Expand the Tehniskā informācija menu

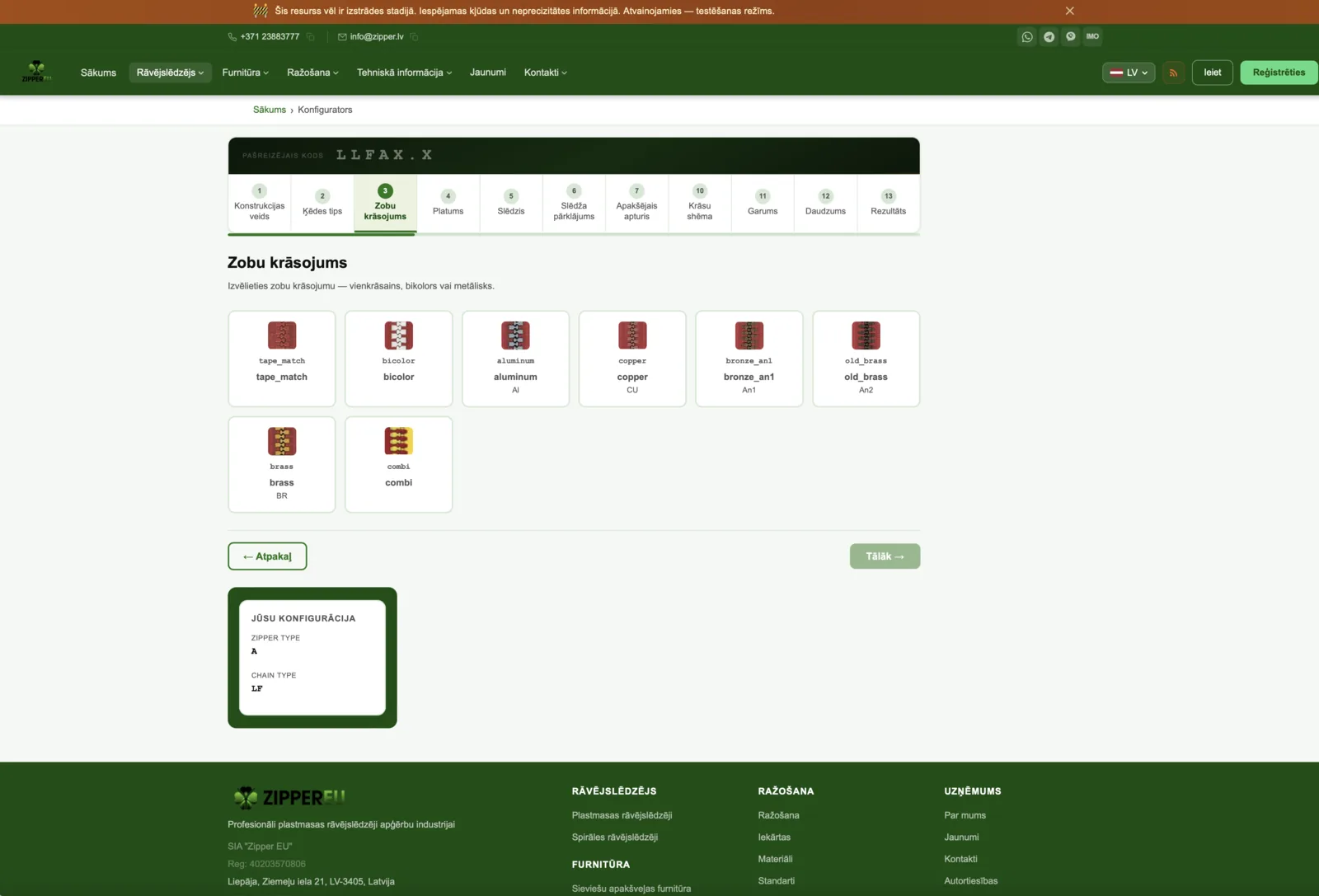point(404,73)
